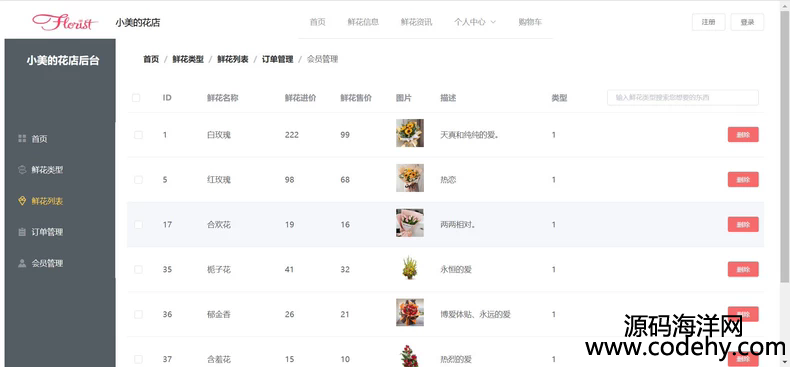
Task: Open 鲜花信息 in top navigation
Action: coord(363,22)
